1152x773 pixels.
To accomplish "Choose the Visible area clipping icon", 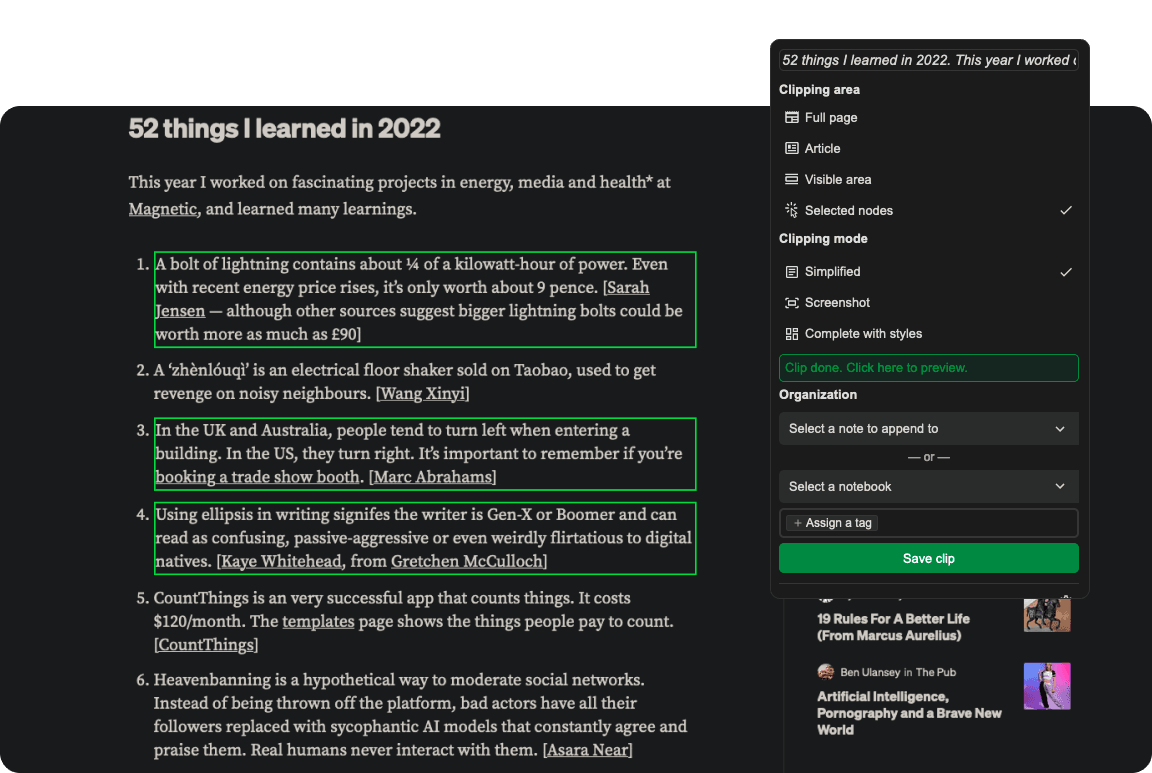I will pos(790,179).
